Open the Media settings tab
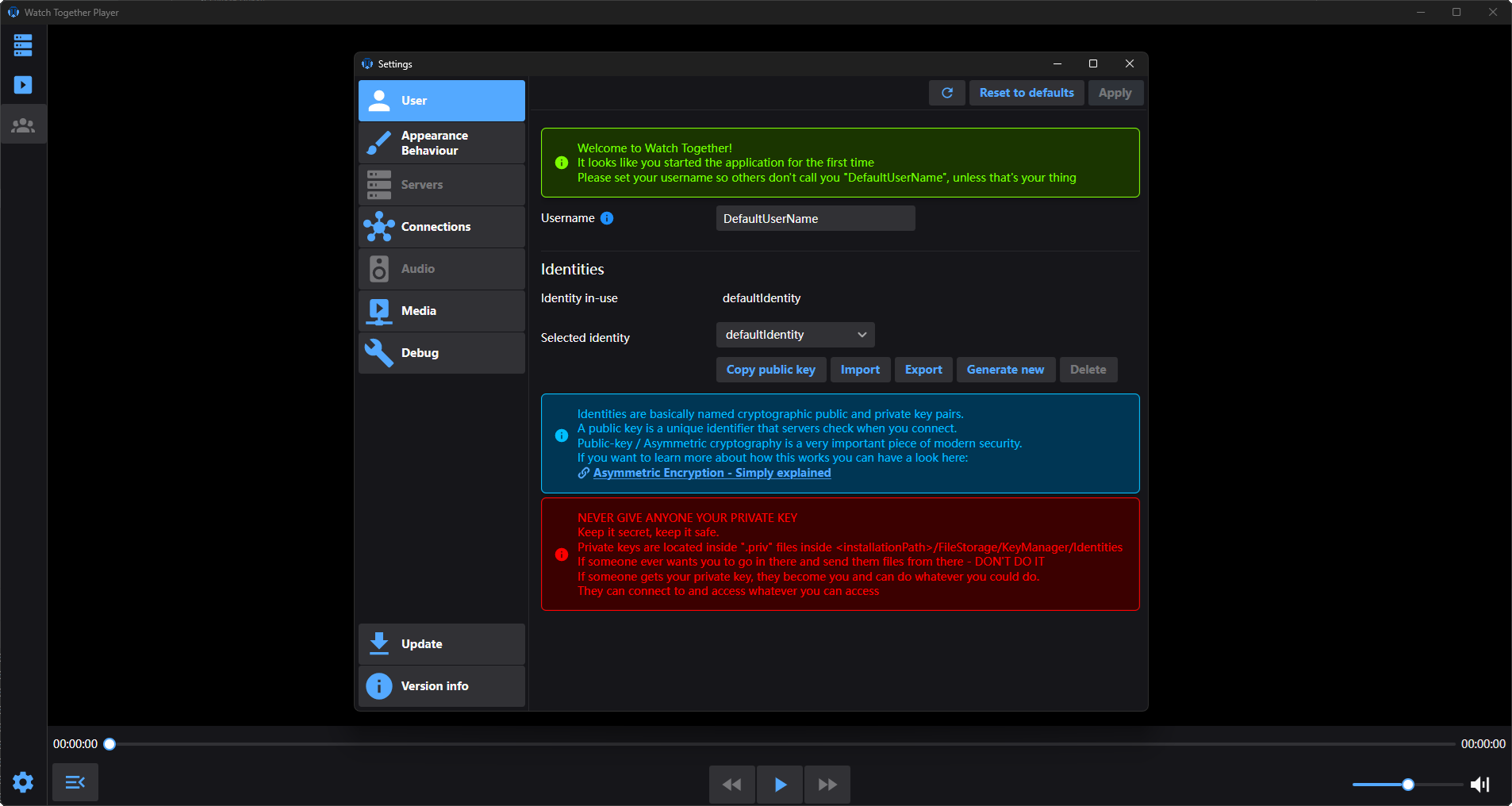Viewport: 1512px width, 806px height. [442, 311]
